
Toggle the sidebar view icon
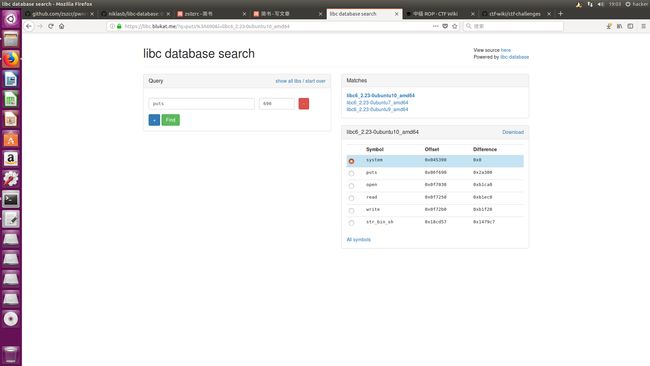tap(630, 26)
